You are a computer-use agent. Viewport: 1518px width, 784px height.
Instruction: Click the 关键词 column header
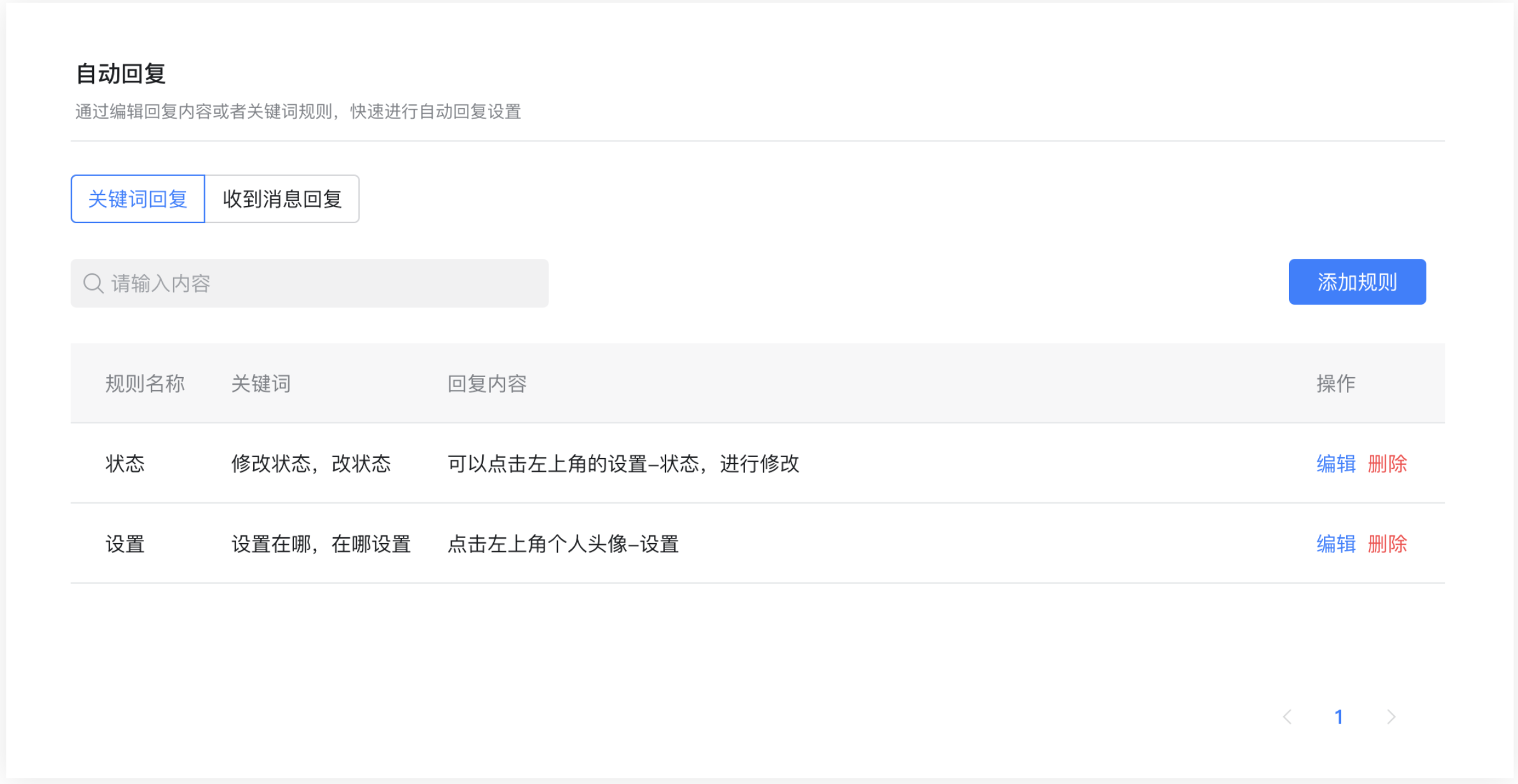click(261, 383)
